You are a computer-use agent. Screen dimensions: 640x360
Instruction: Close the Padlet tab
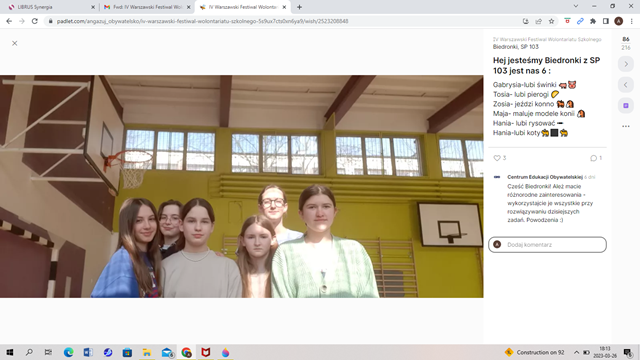click(x=284, y=7)
